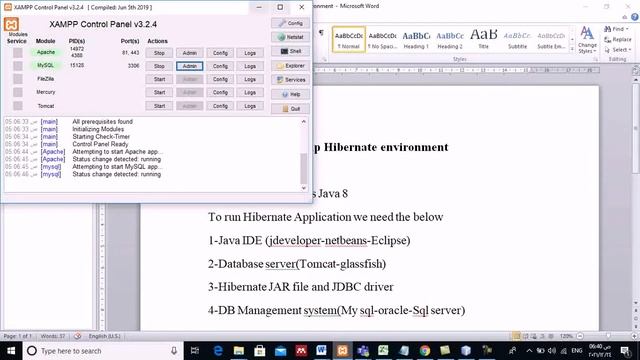Apply the Normal style

tap(349, 39)
